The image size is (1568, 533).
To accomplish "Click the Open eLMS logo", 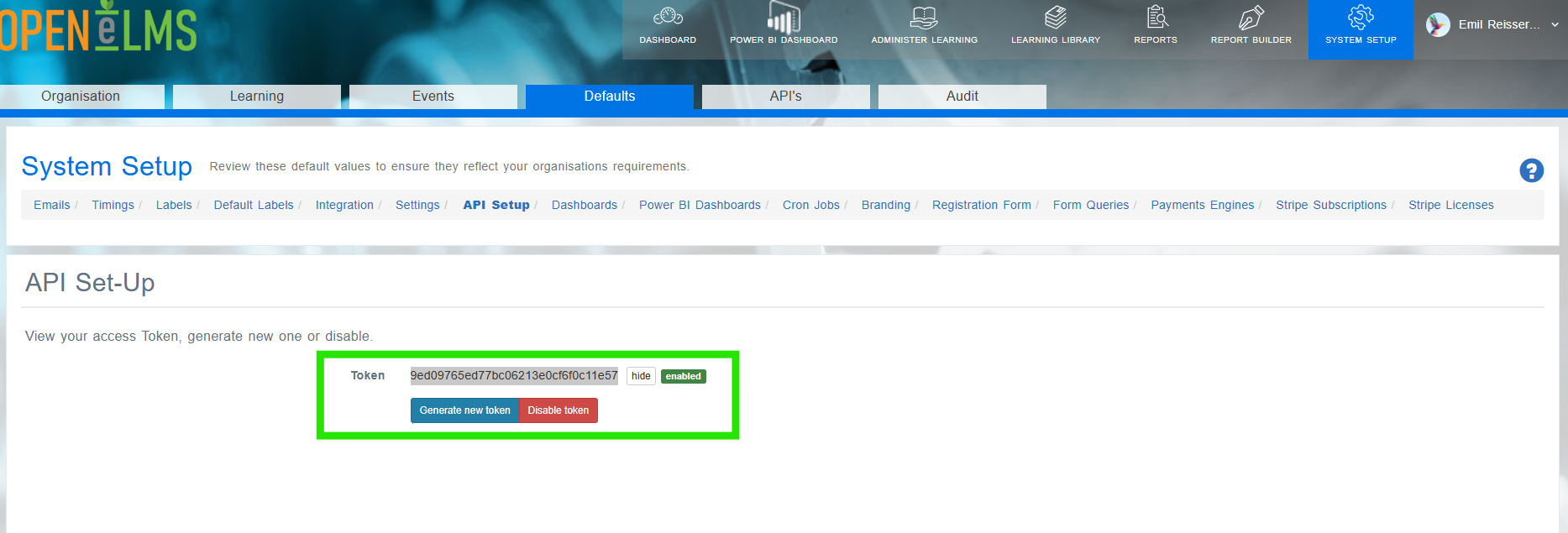I will coord(99,28).
